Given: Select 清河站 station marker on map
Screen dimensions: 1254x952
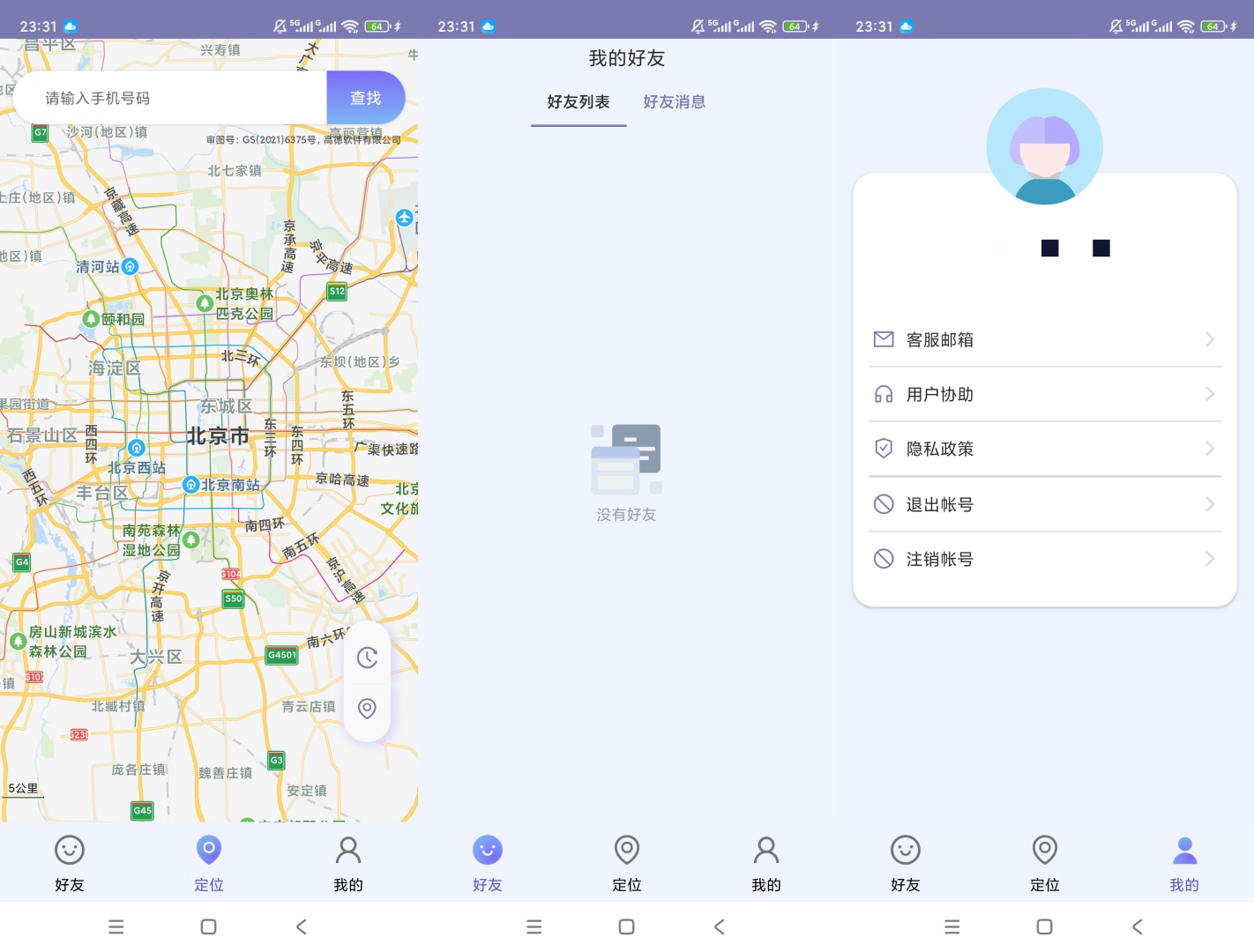Looking at the screenshot, I should click(130, 266).
